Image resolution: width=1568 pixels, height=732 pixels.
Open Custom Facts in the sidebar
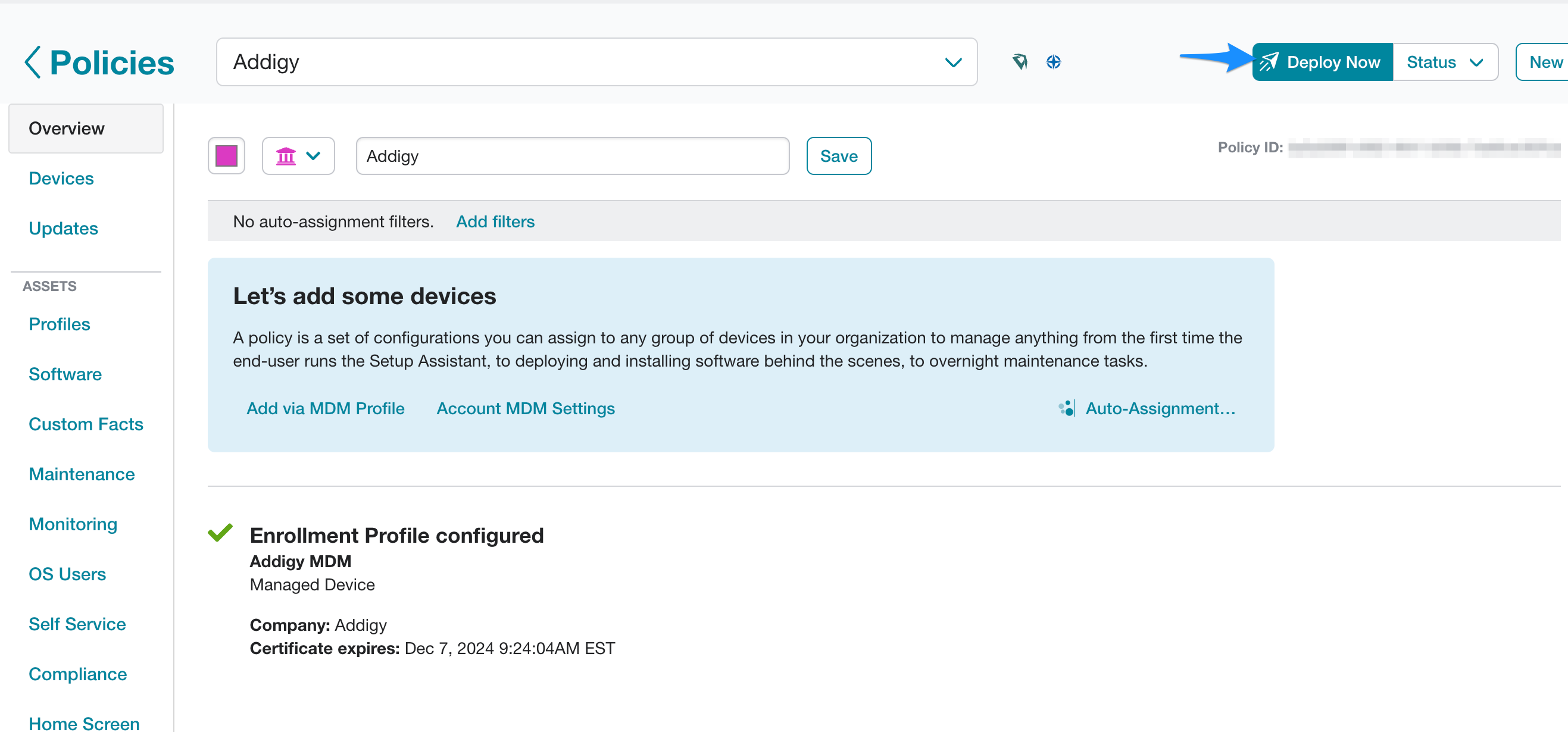click(86, 424)
